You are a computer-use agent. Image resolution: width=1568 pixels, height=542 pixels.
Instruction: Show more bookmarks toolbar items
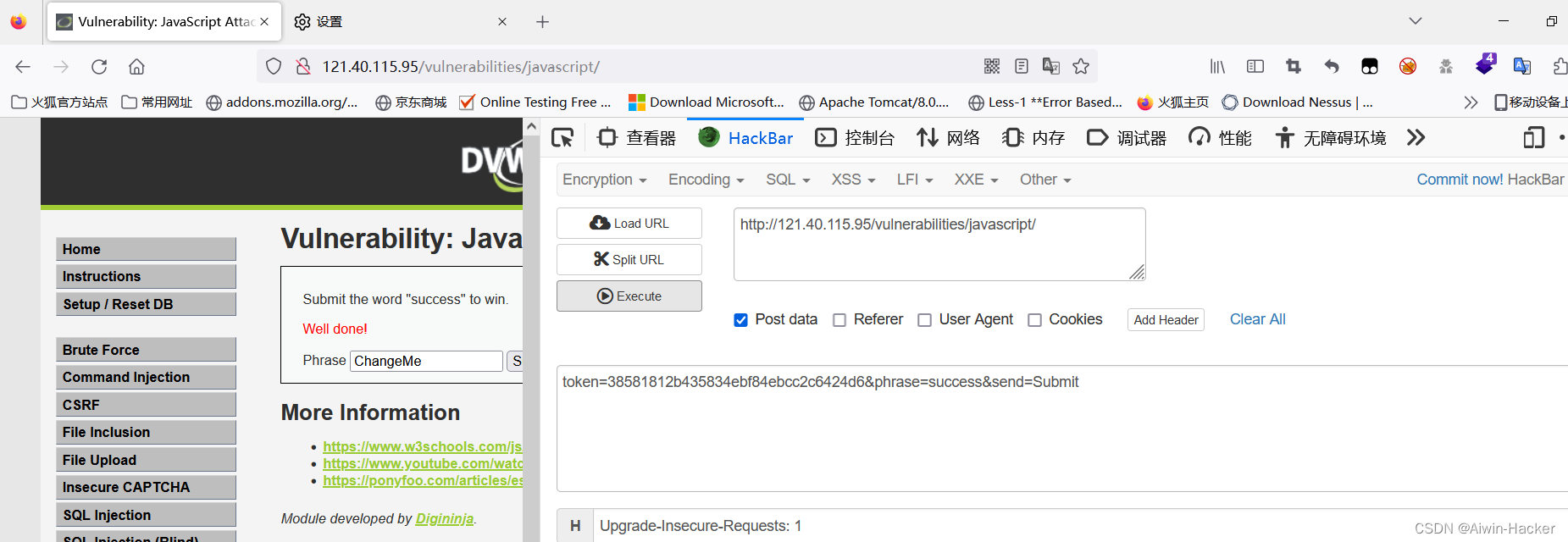[x=1471, y=102]
